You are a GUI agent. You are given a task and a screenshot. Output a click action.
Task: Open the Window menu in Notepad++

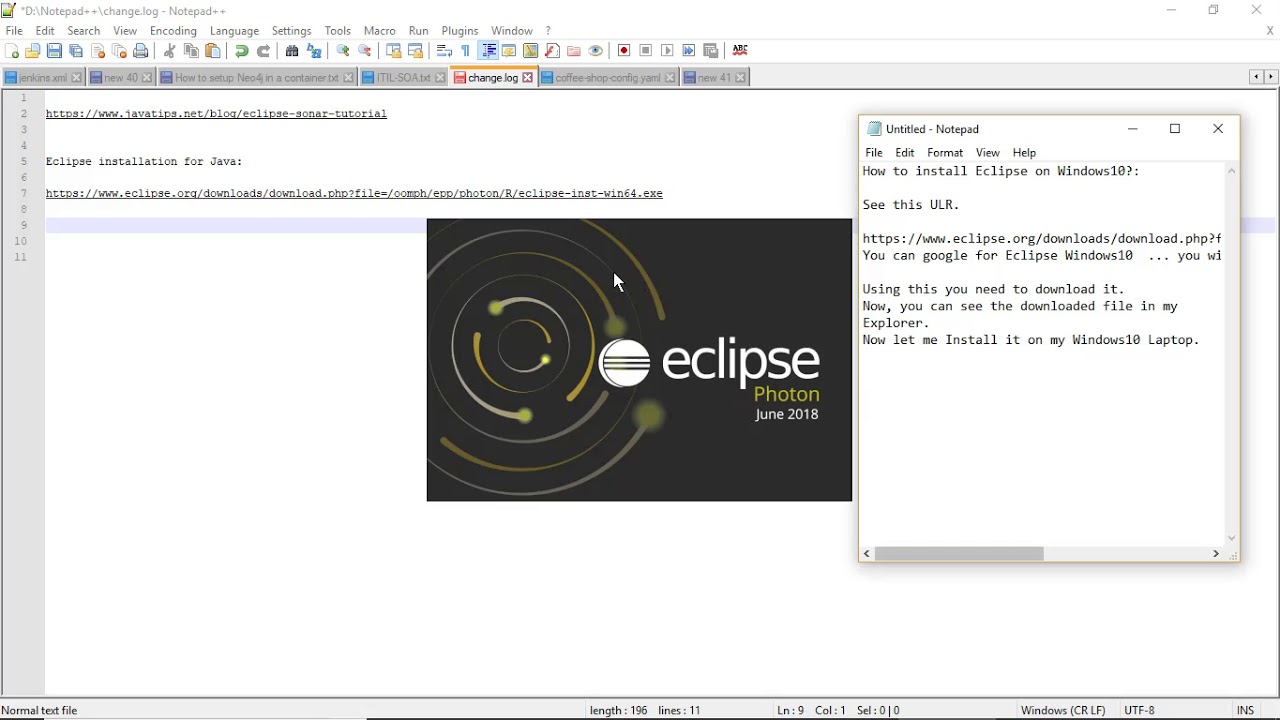point(512,31)
